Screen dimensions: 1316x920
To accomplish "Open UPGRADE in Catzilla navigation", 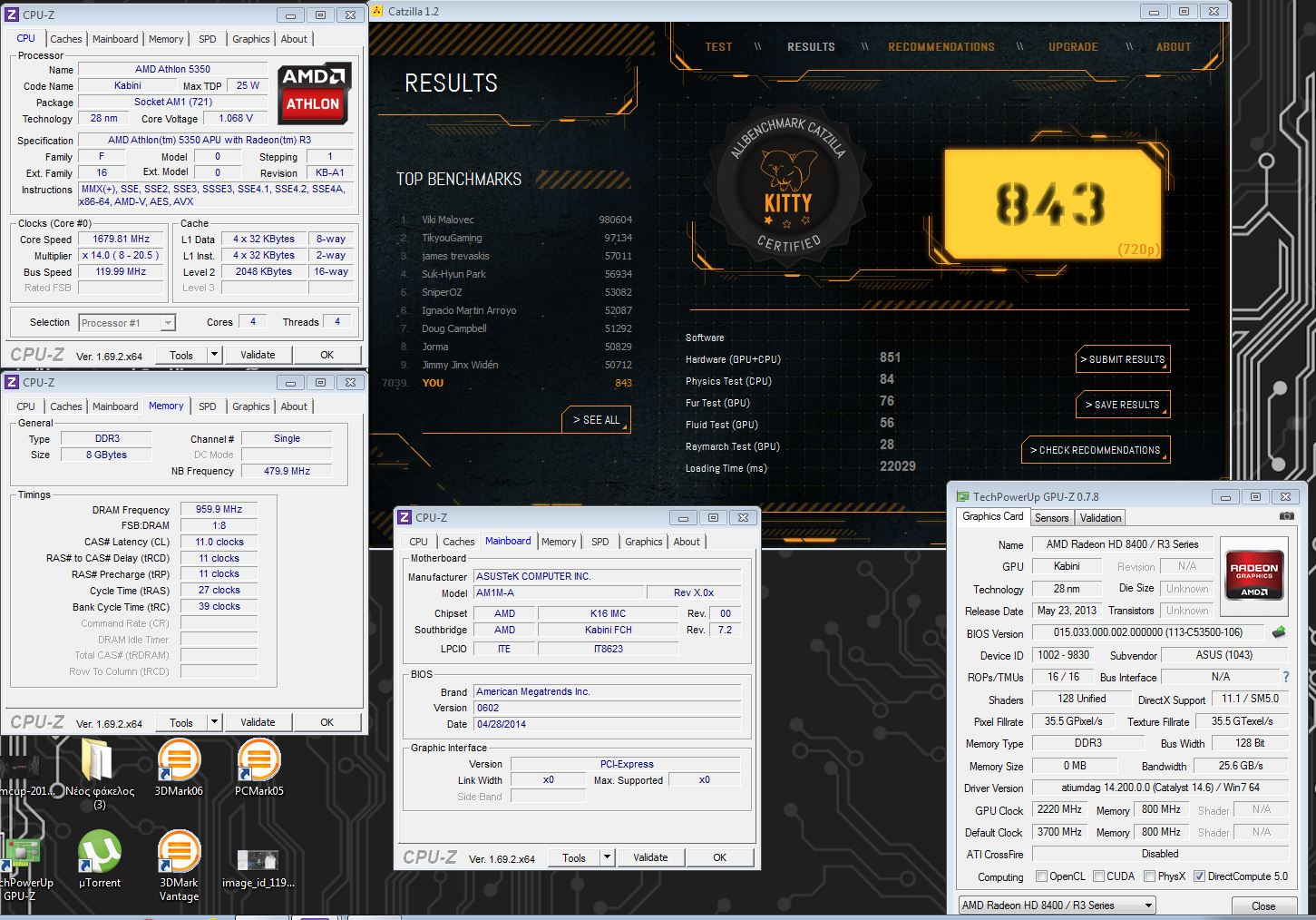I will pos(1073,47).
